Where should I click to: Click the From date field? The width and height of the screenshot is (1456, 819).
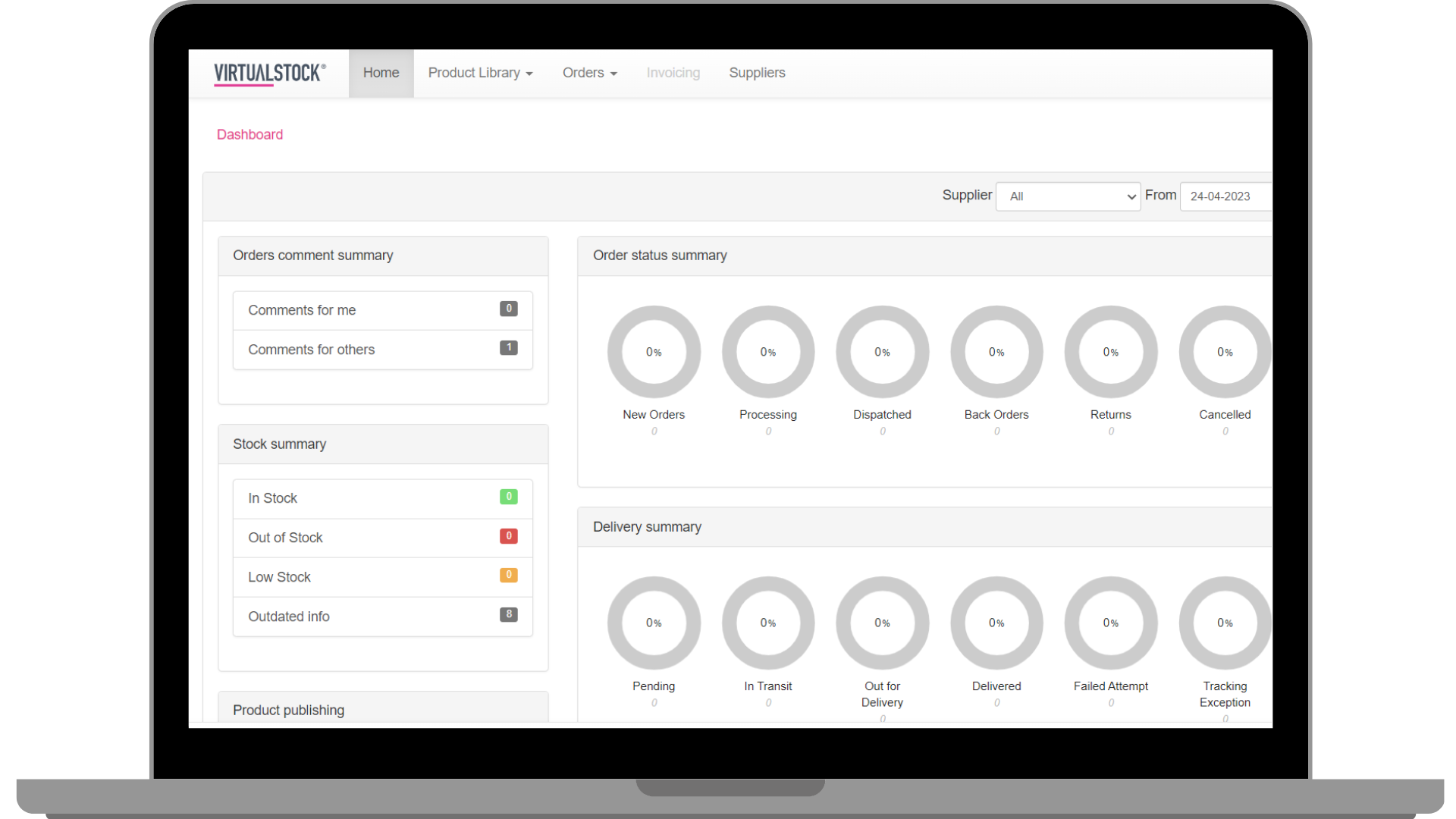click(1225, 196)
